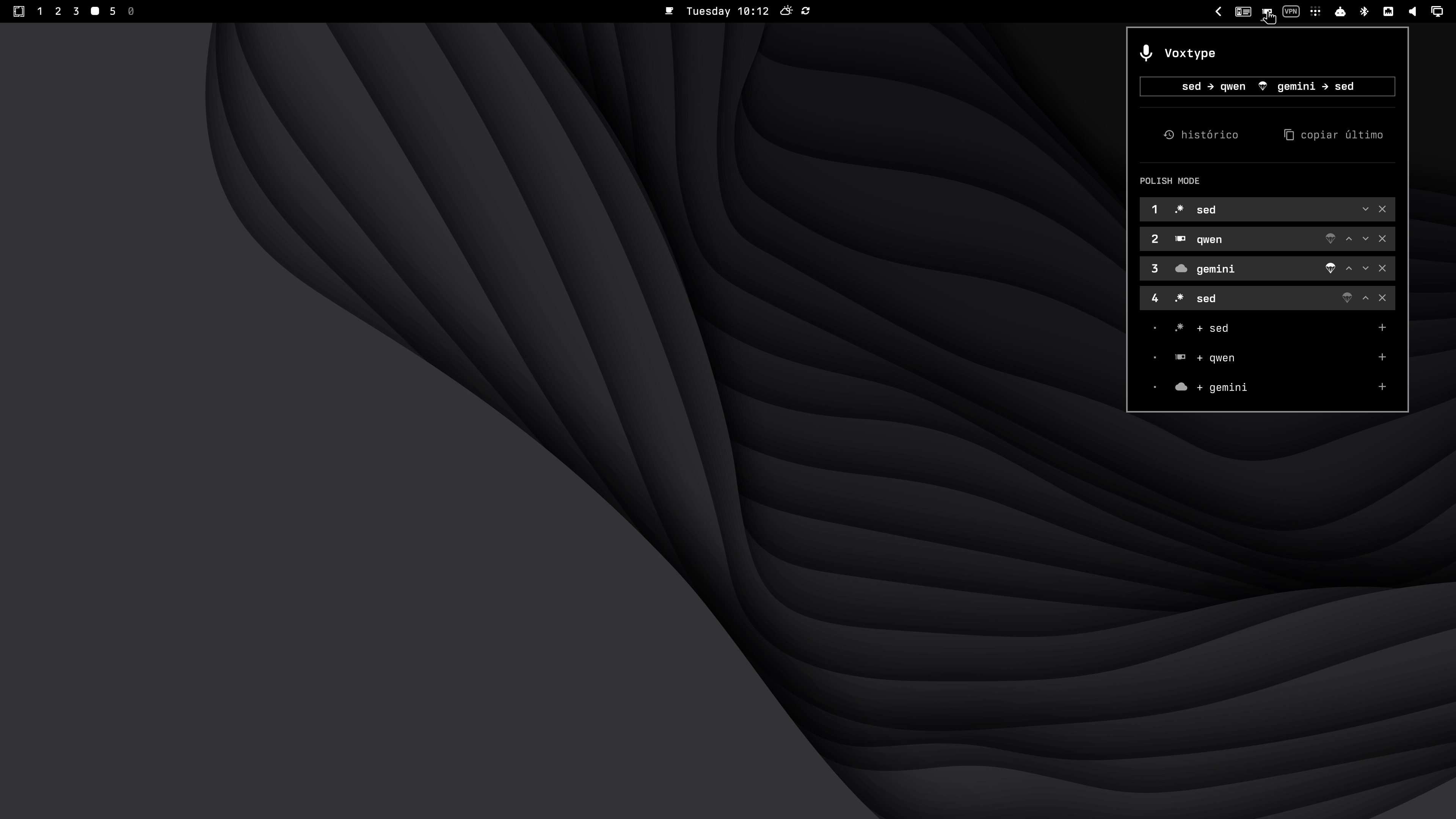This screenshot has height=819, width=1456.
Task: Remove the step 4 sed row with its X
Action: coord(1382,298)
